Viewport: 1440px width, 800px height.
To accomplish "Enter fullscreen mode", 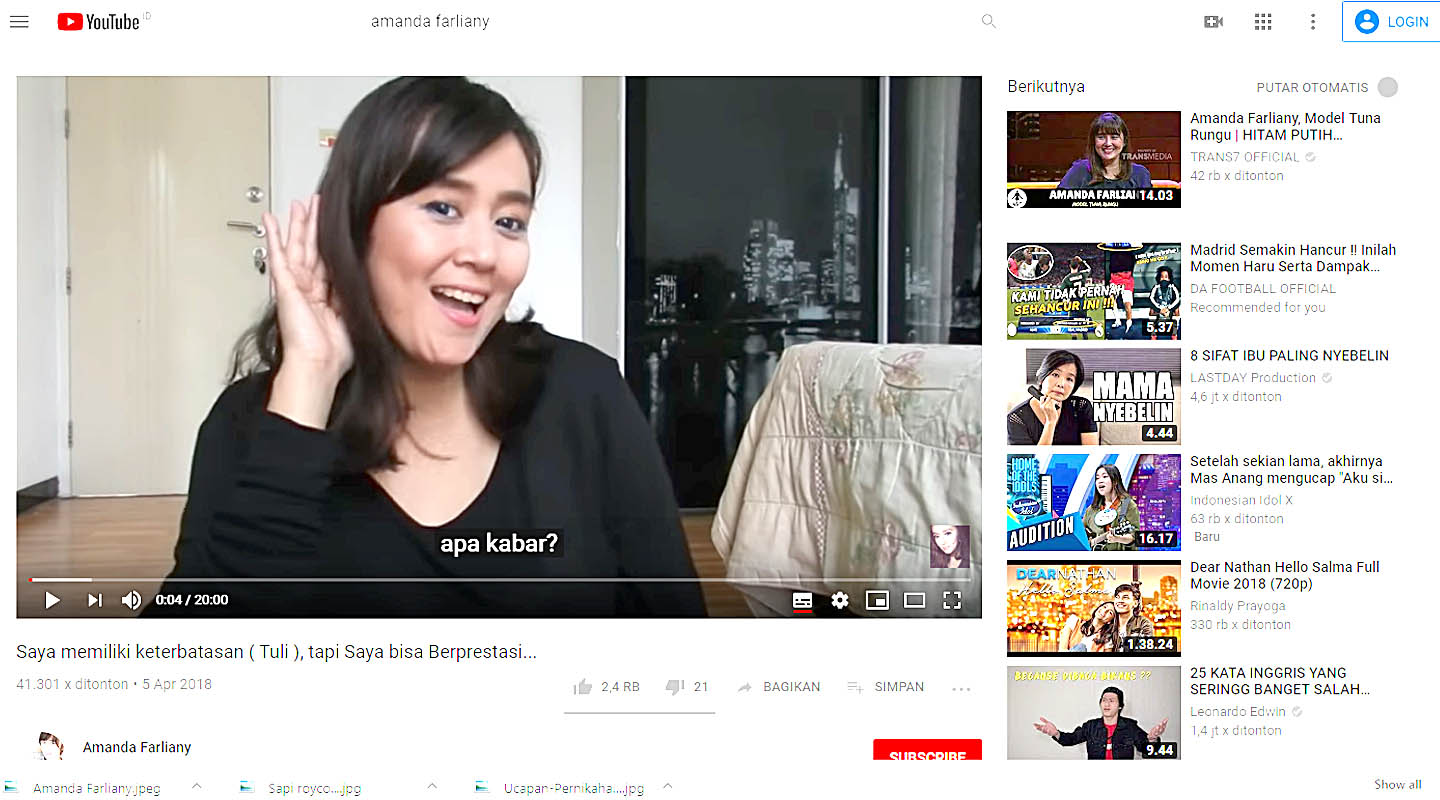I will [x=952, y=600].
